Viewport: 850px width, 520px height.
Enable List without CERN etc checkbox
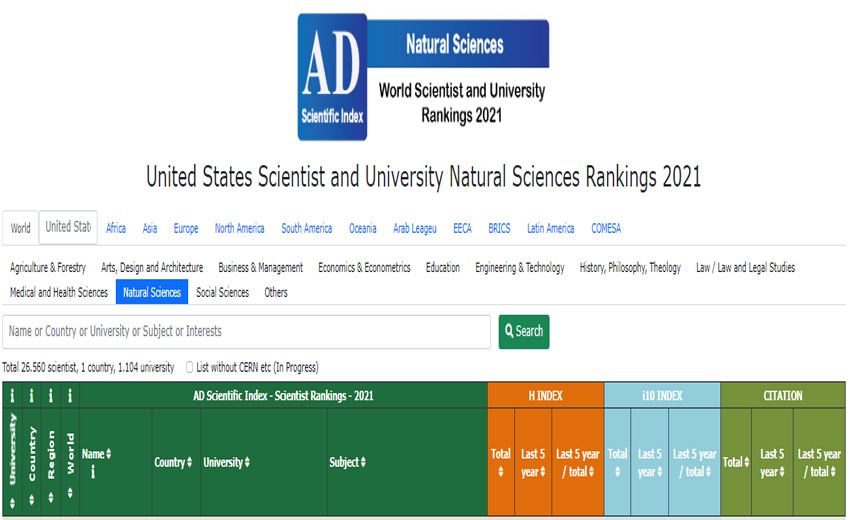pyautogui.click(x=190, y=367)
